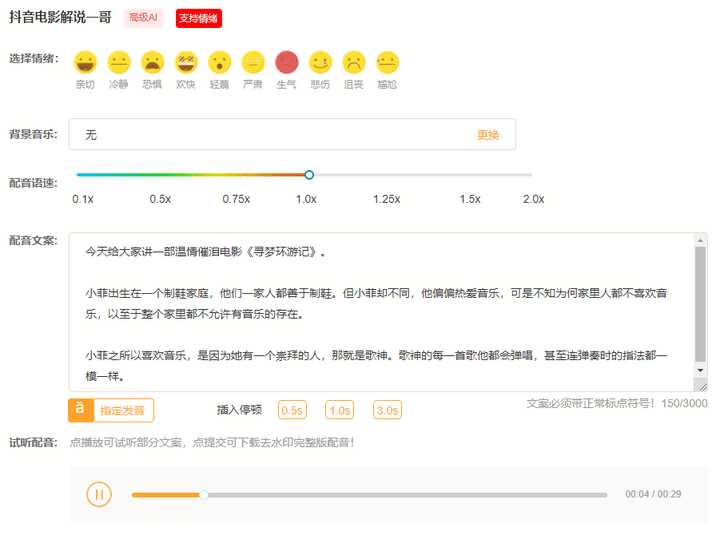The height and width of the screenshot is (535, 720).
Task: Insert a 0.5s pause
Action: coord(292,410)
